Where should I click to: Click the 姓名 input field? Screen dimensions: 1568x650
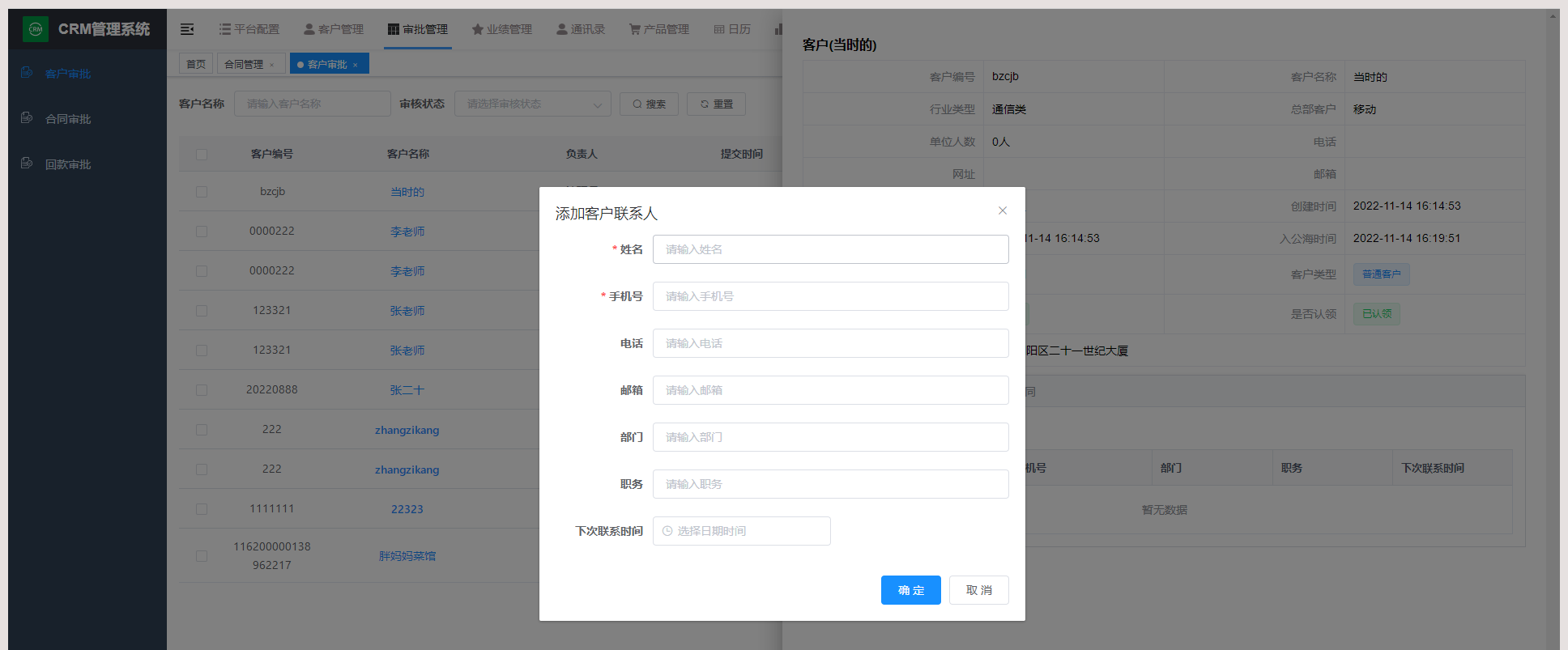point(830,249)
